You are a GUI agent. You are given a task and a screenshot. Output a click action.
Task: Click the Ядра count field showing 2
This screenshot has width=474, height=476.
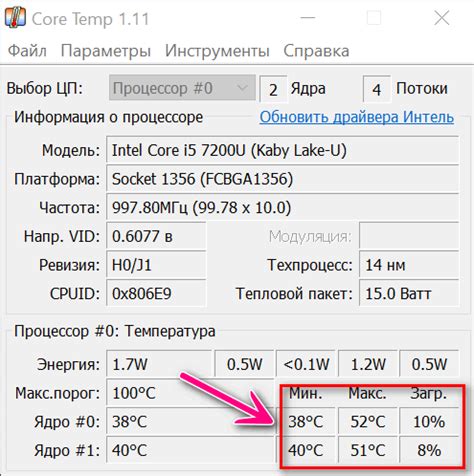273,89
